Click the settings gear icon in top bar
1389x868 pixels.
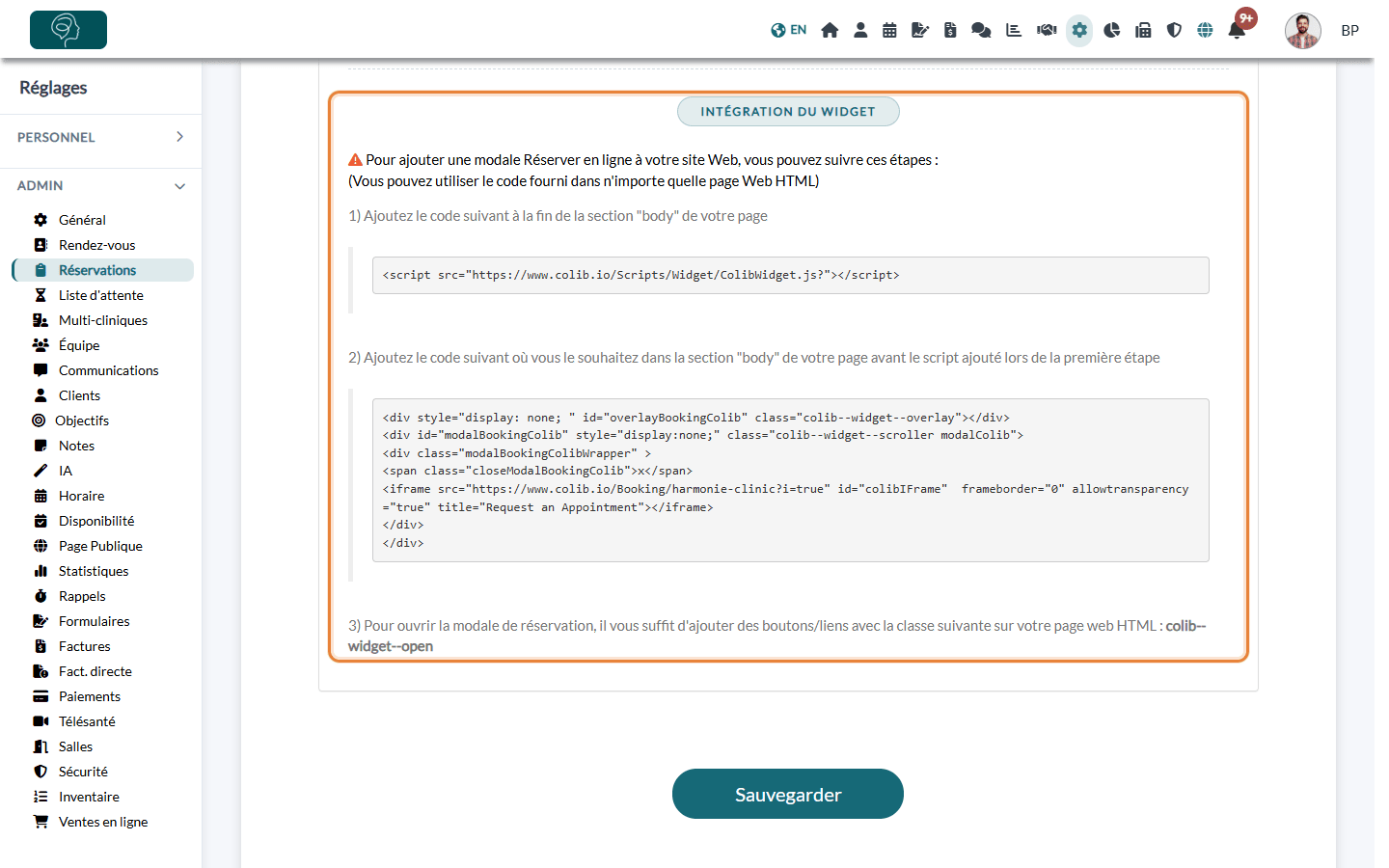pos(1079,30)
